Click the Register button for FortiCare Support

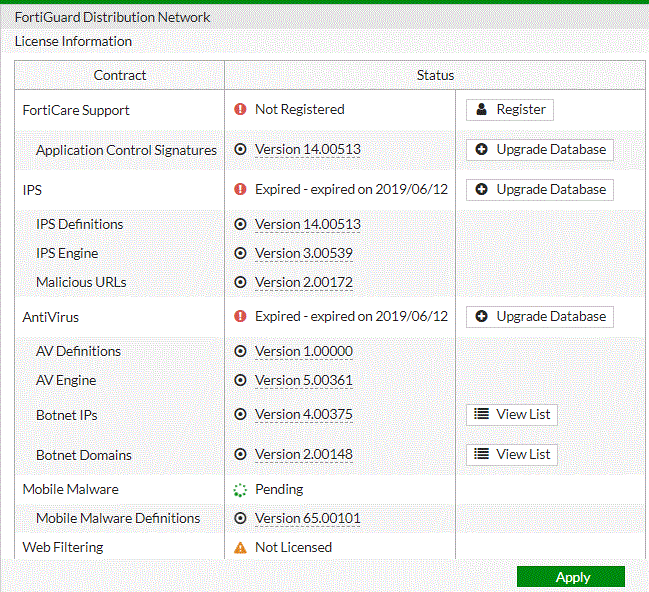click(509, 110)
